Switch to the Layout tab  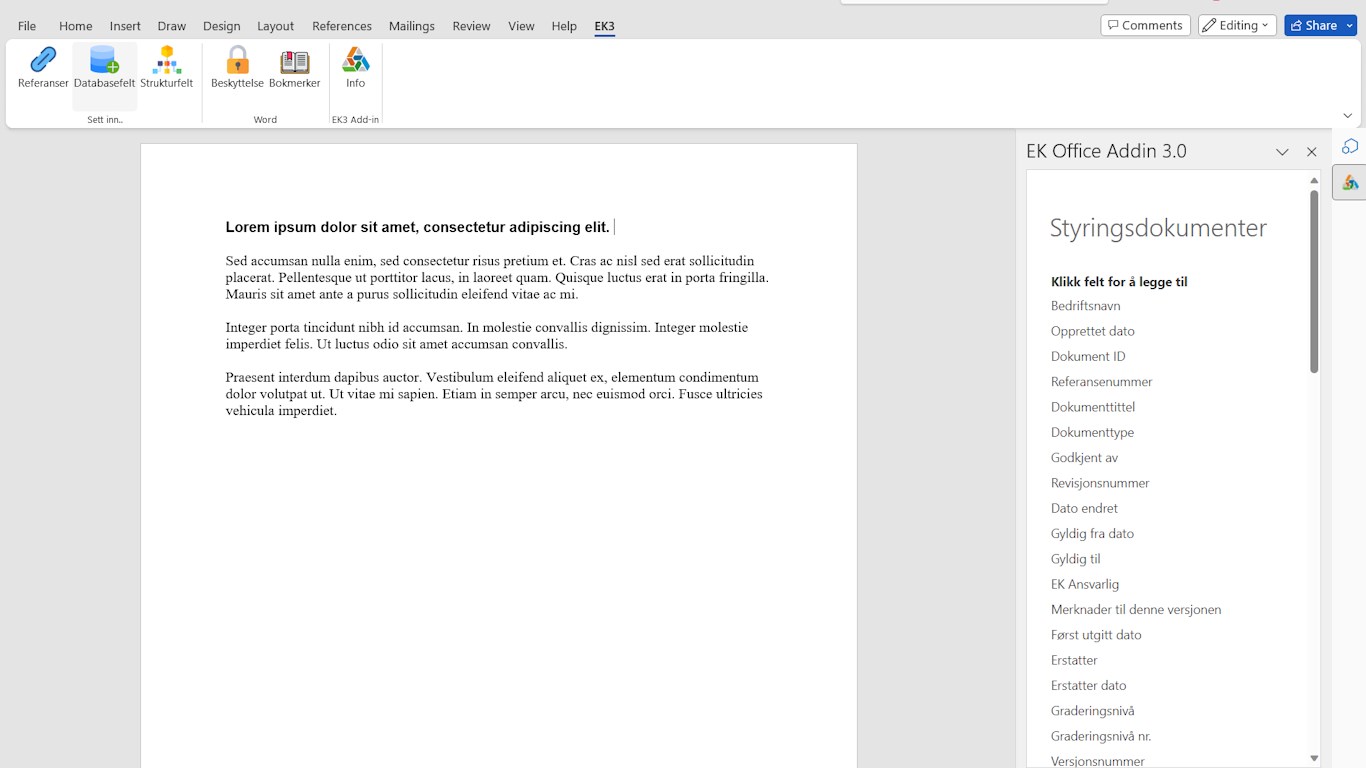[275, 26]
